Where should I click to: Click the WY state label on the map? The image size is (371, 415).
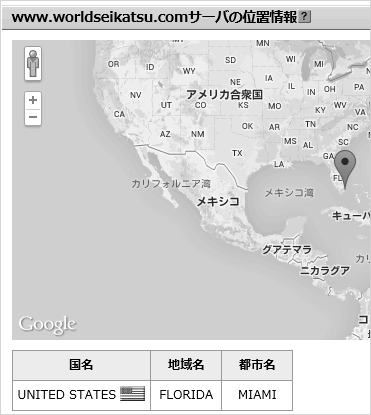click(189, 71)
